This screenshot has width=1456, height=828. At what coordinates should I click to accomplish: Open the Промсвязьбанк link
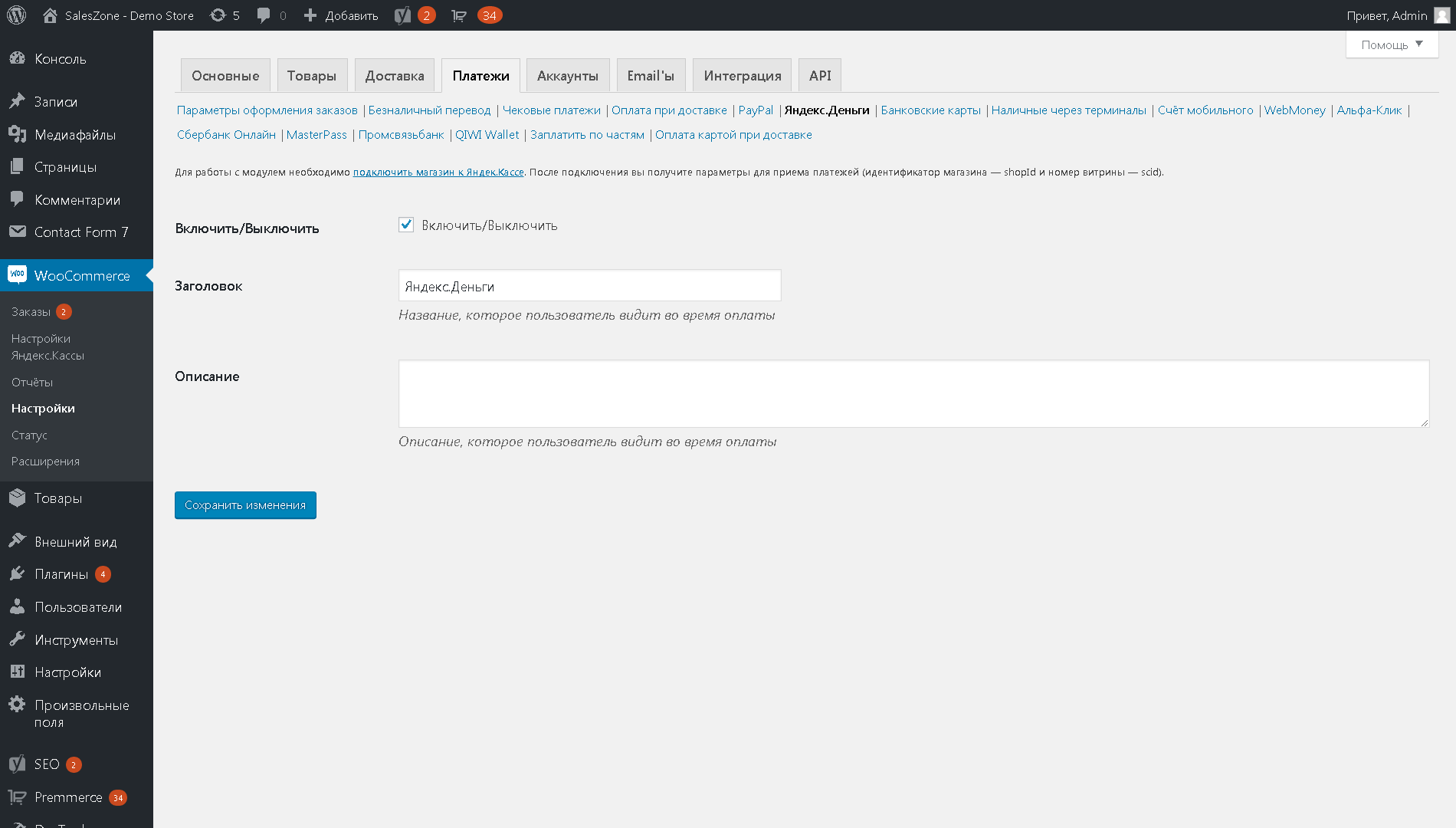tap(401, 135)
